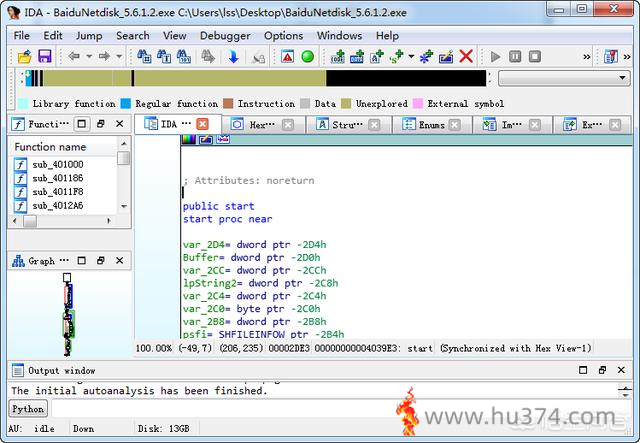Click the first green-plus toolbar icon
The image size is (640, 443).
[x=337, y=56]
